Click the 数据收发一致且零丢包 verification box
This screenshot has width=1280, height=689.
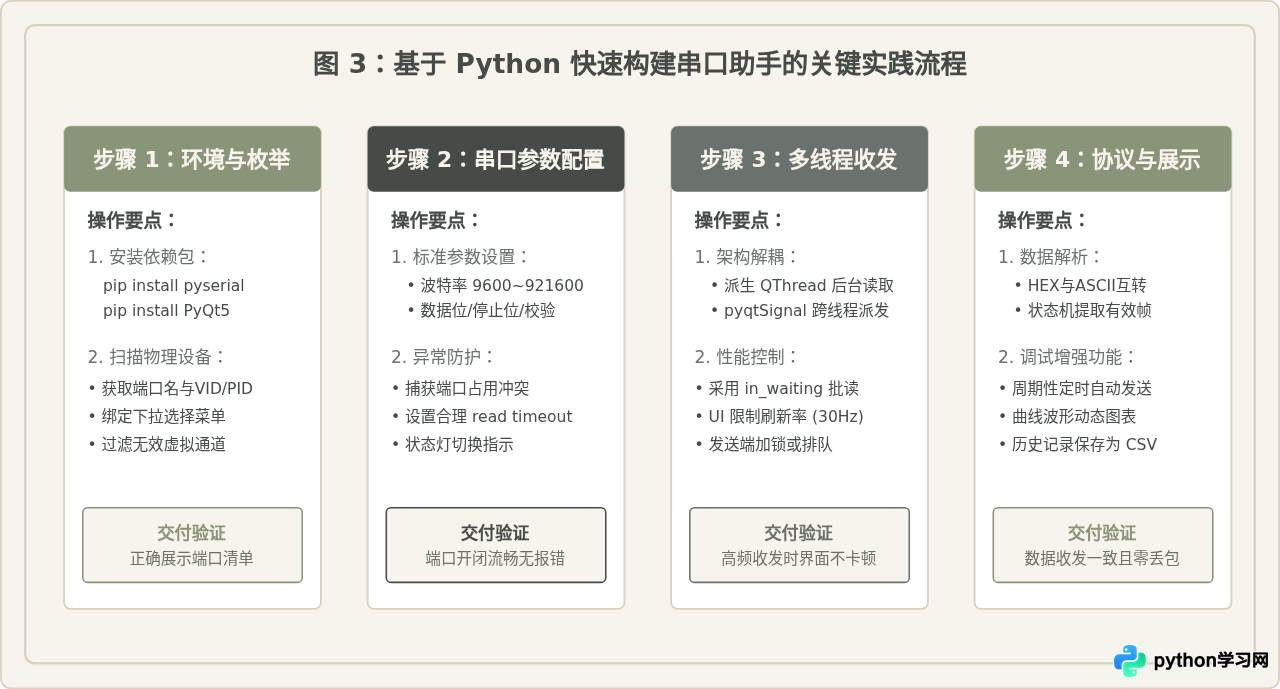coord(1103,545)
